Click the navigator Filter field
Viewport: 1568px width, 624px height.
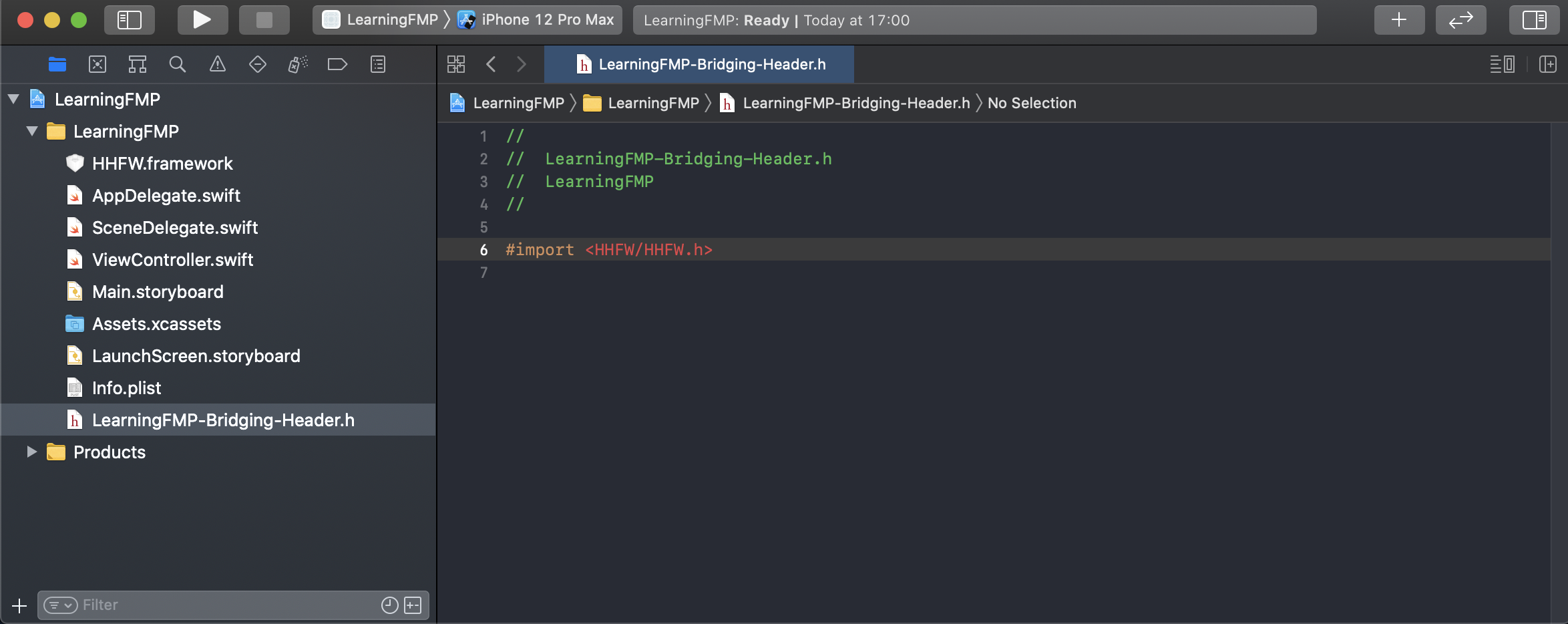[x=227, y=605]
